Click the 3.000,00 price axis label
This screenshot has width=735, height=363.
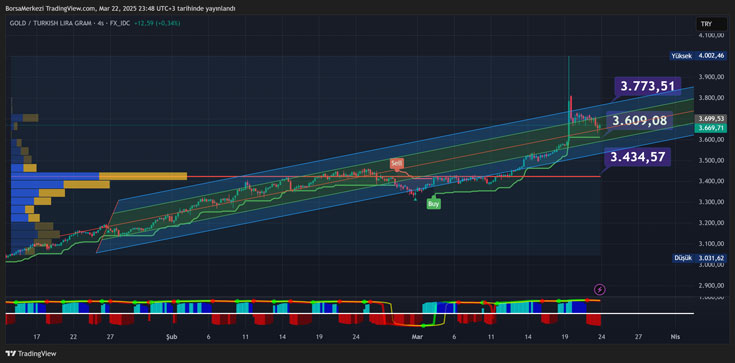tap(711, 265)
